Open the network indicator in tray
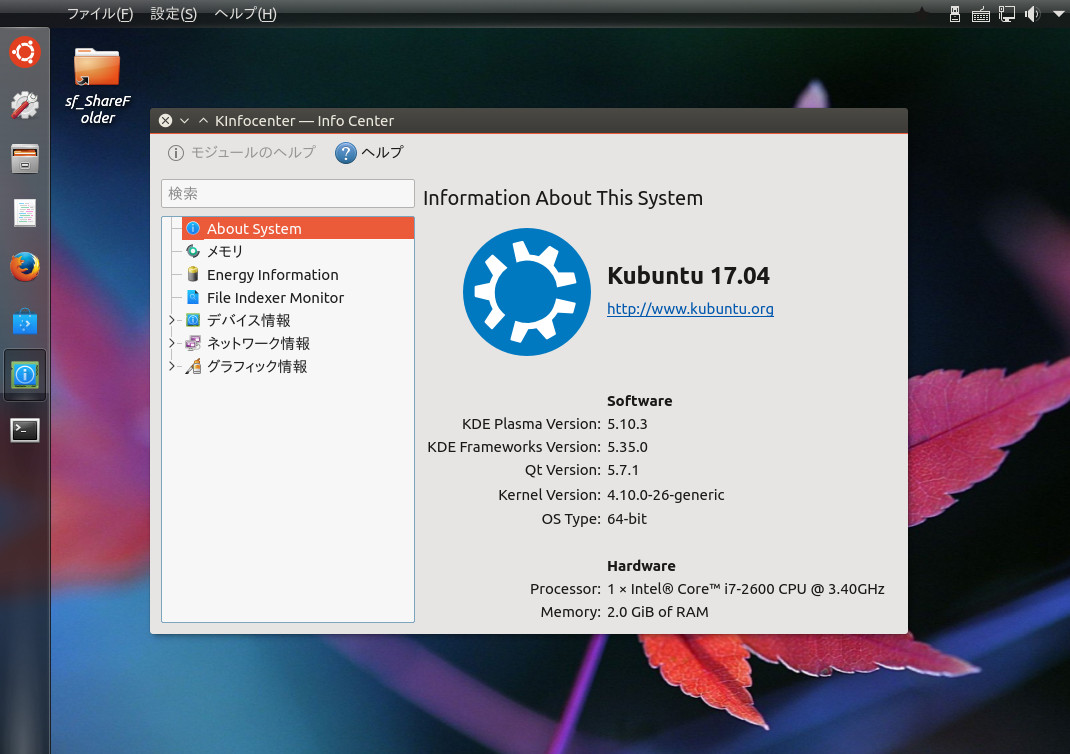 (x=1007, y=14)
